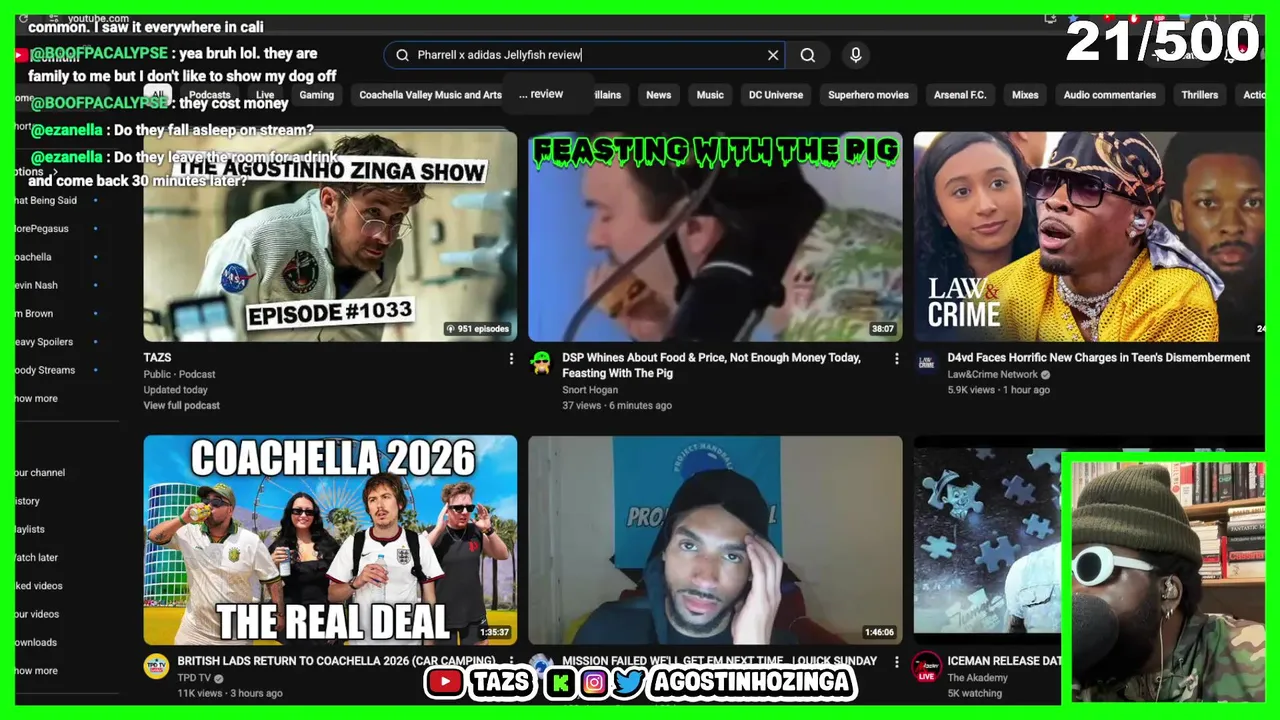Open British Lads Return to Coachella title
1280x720 pixels.
(x=336, y=661)
